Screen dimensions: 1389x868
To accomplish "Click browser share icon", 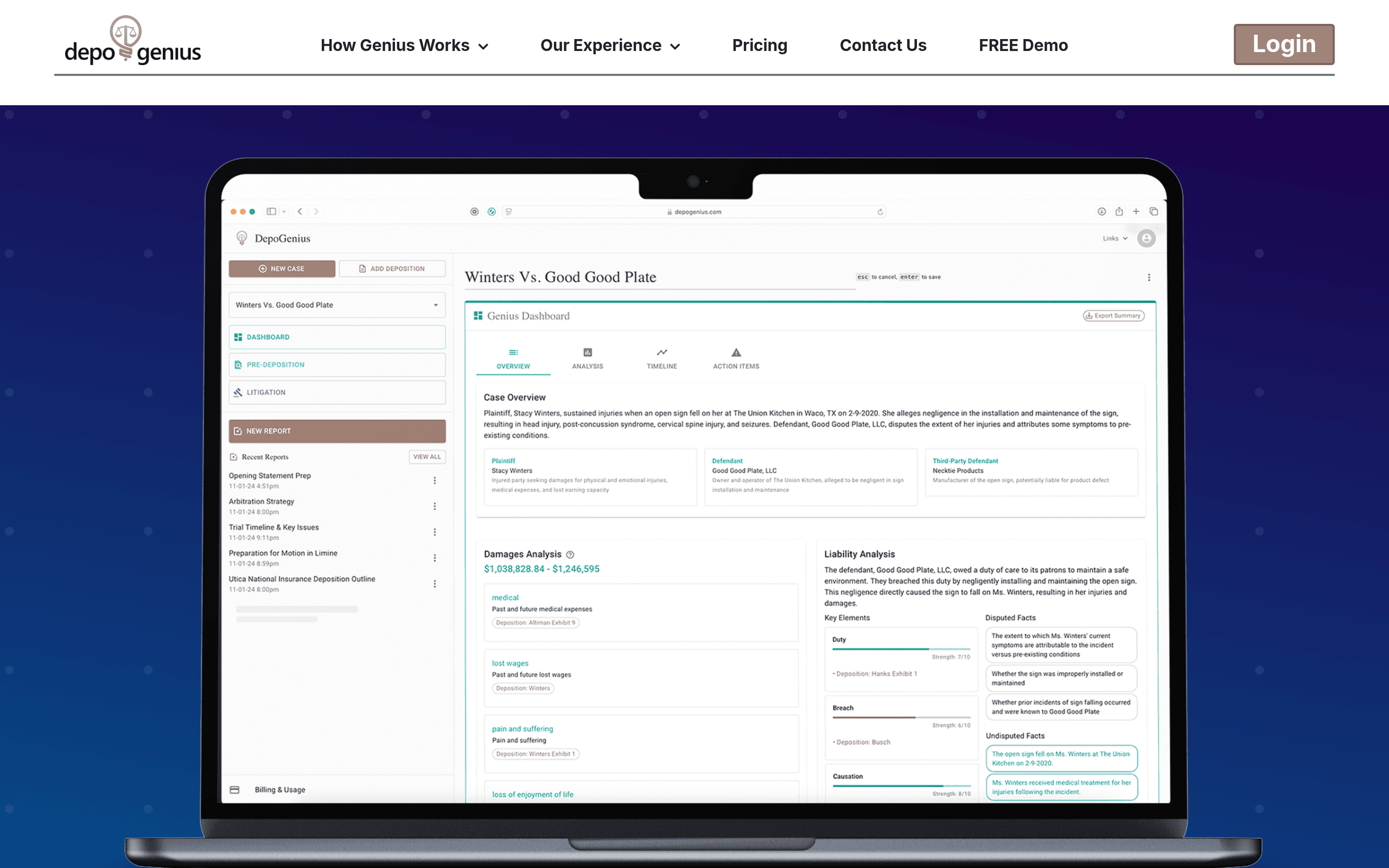I will click(1119, 211).
